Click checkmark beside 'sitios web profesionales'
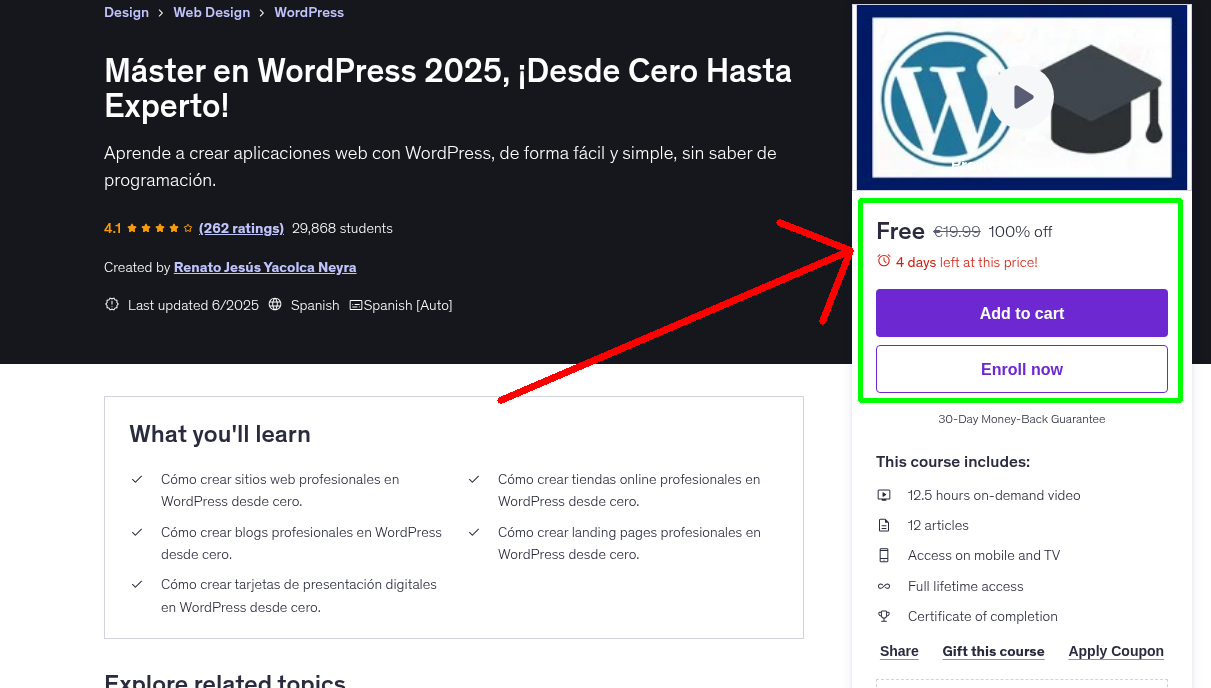The width and height of the screenshot is (1211, 688). pos(137,480)
